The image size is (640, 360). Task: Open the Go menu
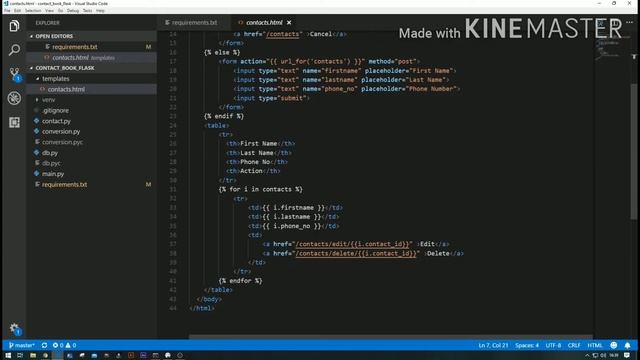[60, 11]
